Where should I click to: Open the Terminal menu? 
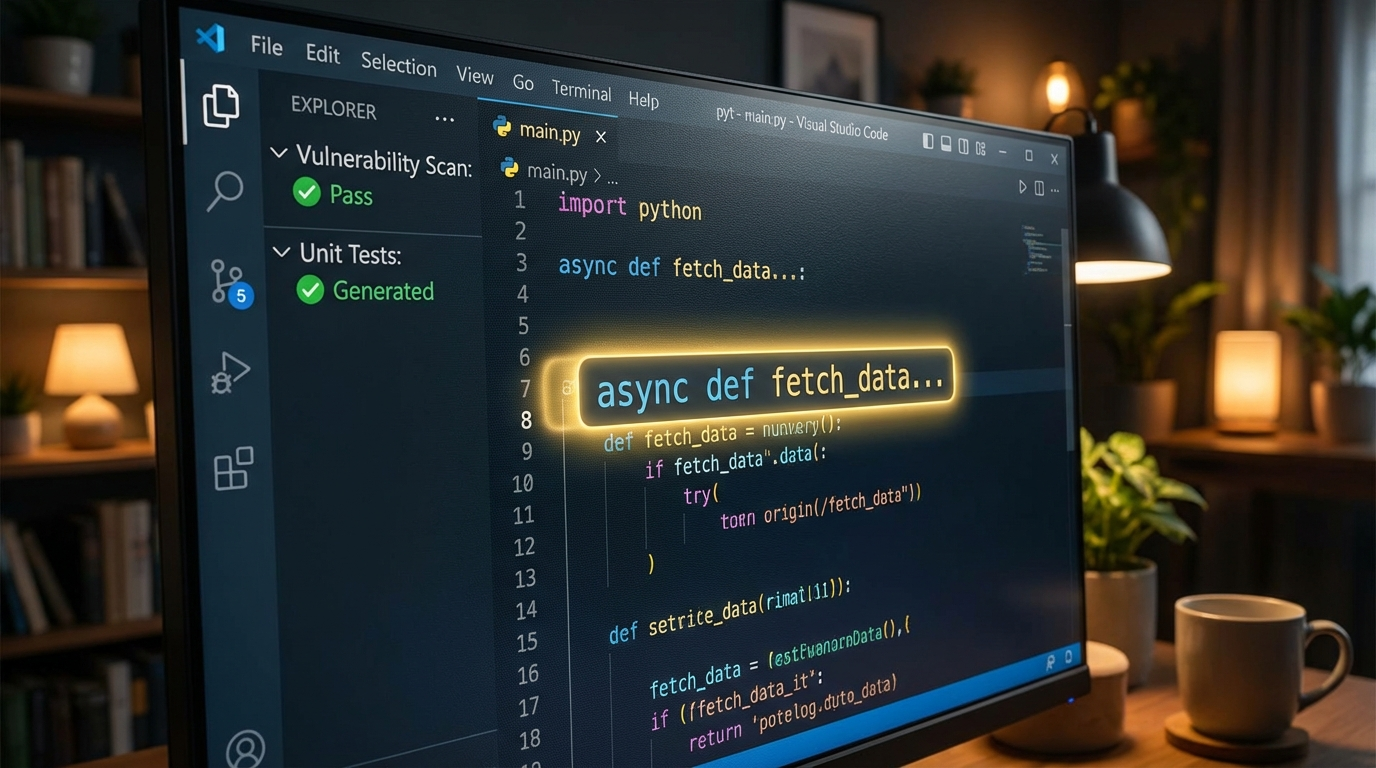(x=581, y=91)
